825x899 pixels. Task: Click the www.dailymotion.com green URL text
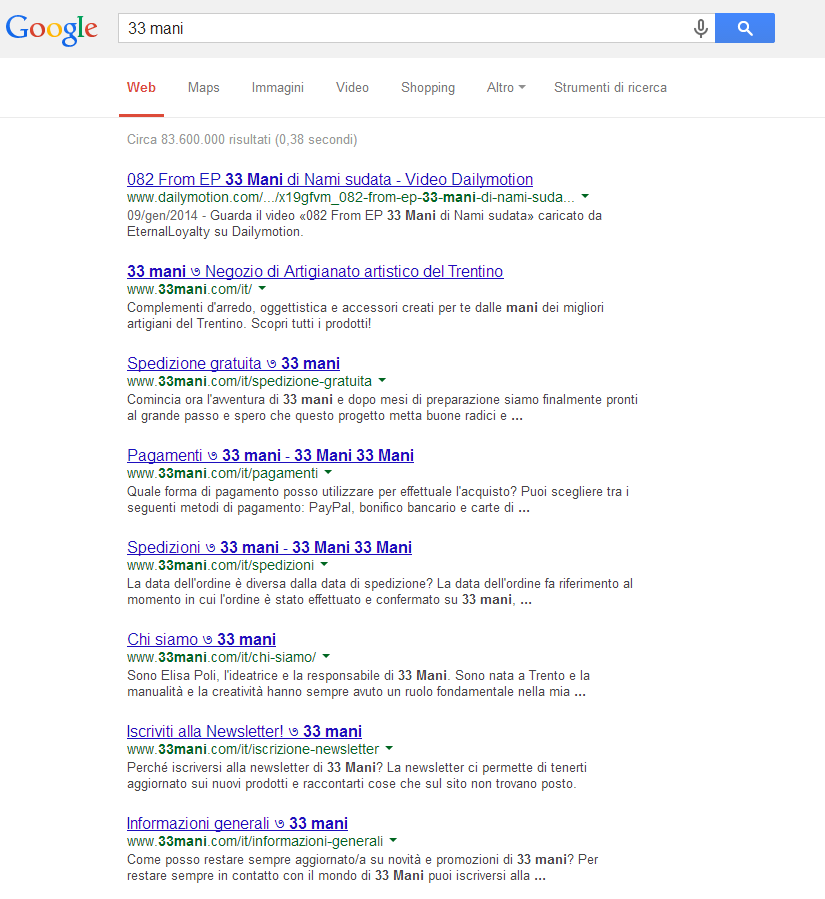[x=350, y=197]
